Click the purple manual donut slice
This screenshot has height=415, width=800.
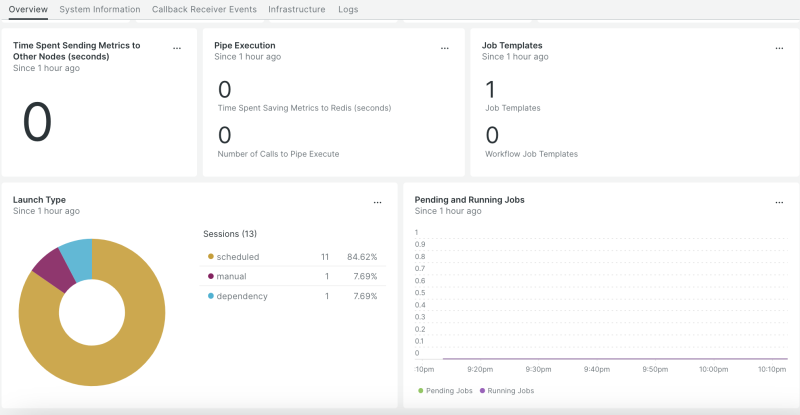tap(52, 267)
